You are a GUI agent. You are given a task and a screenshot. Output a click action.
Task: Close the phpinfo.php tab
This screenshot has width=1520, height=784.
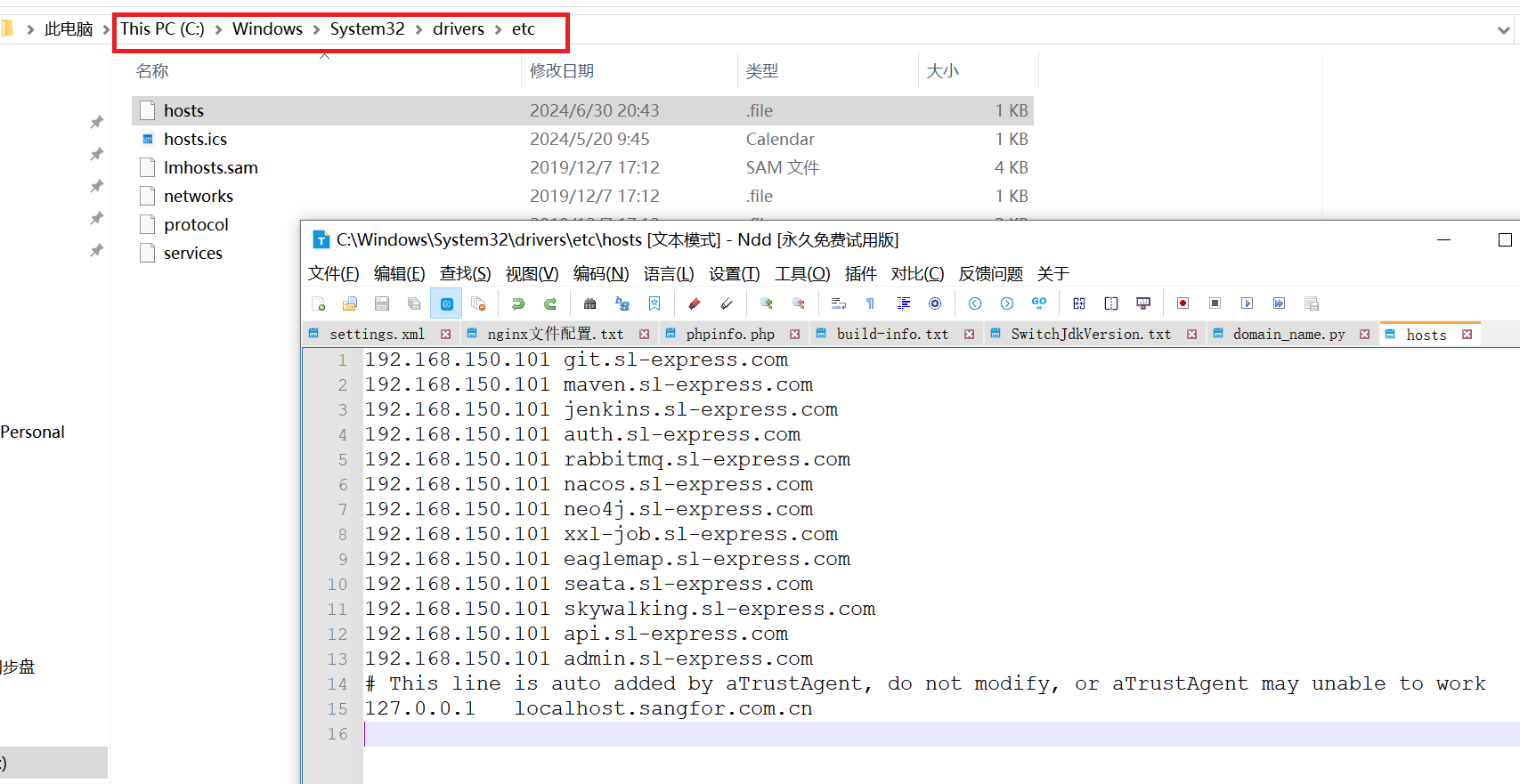pos(795,335)
